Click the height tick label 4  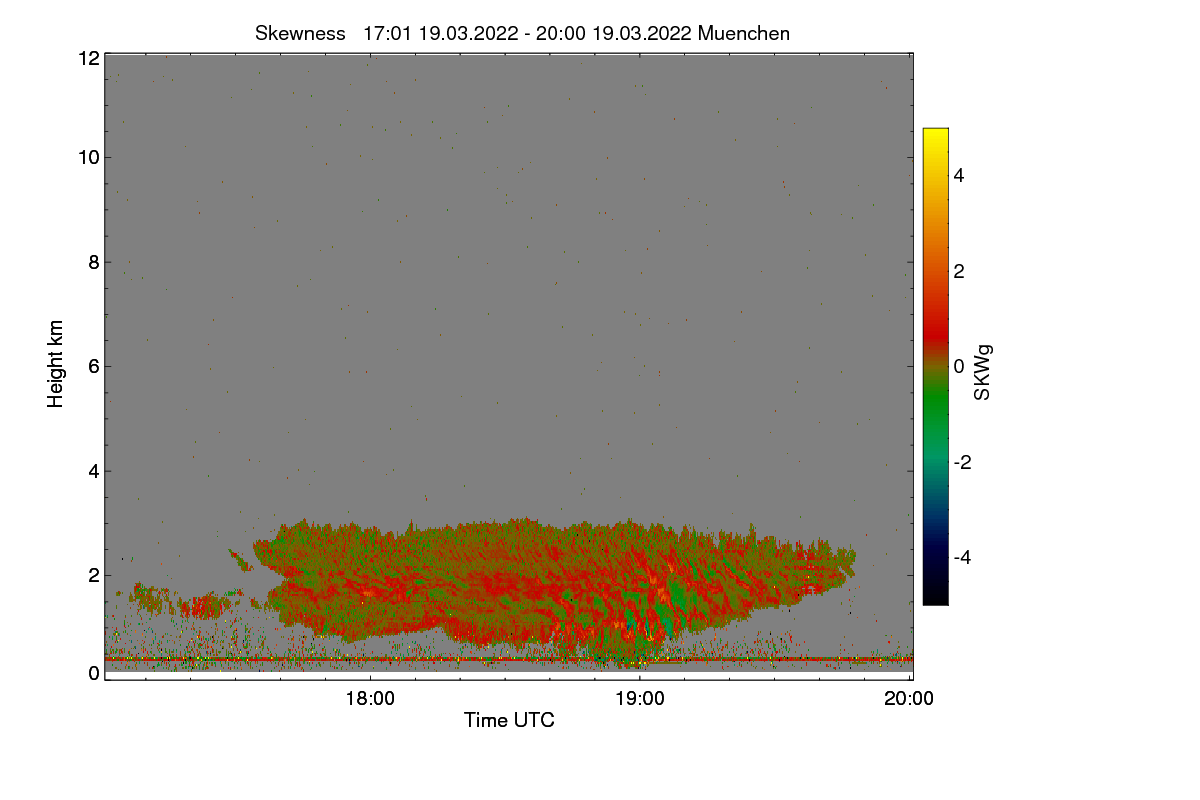coord(94,471)
